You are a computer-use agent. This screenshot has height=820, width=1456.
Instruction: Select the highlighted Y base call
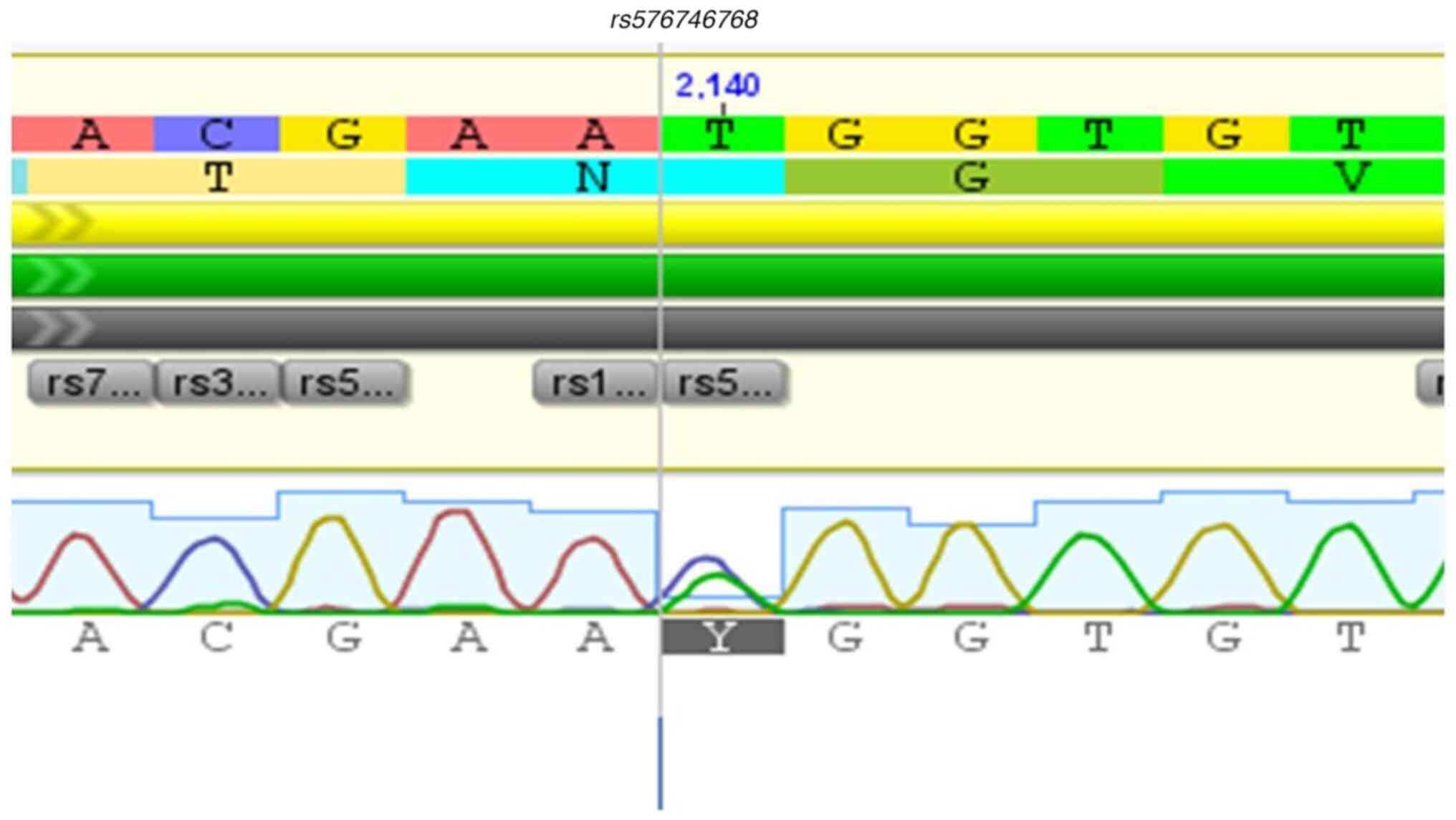[x=722, y=637]
